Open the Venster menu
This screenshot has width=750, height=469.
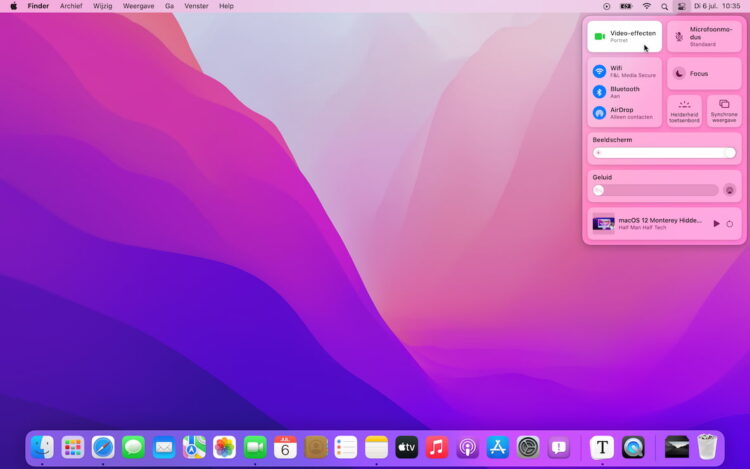pos(196,6)
